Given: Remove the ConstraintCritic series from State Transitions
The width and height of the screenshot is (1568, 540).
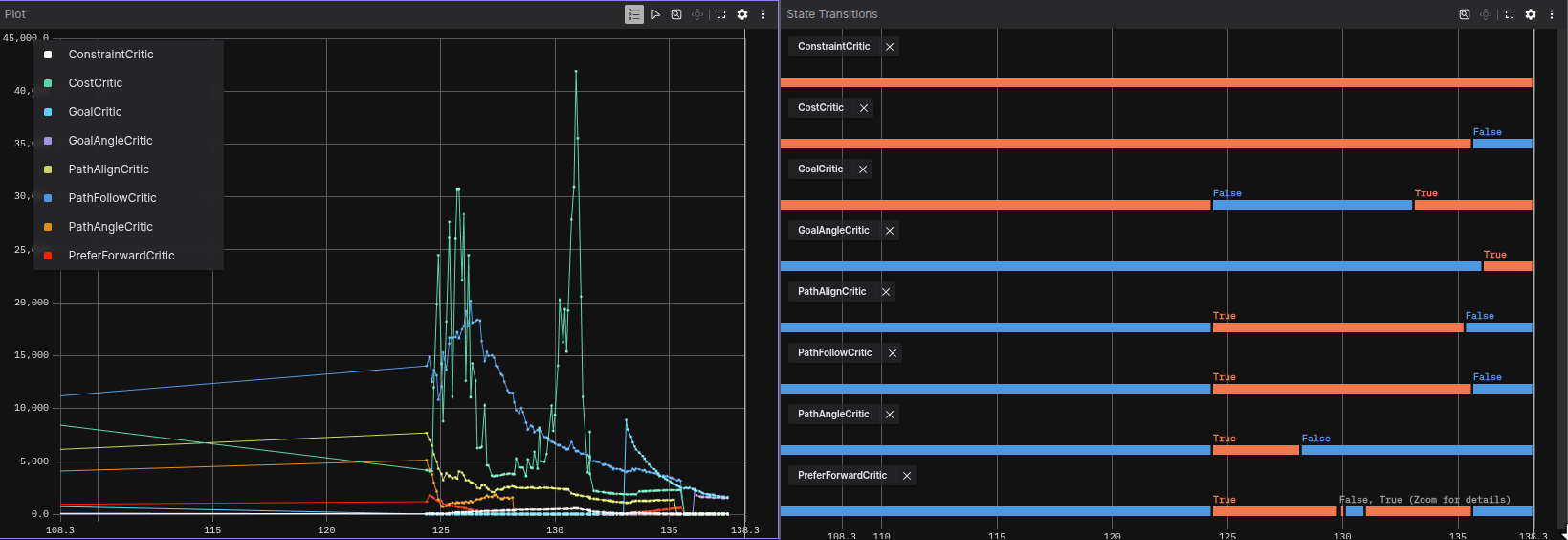Looking at the screenshot, I should point(890,47).
